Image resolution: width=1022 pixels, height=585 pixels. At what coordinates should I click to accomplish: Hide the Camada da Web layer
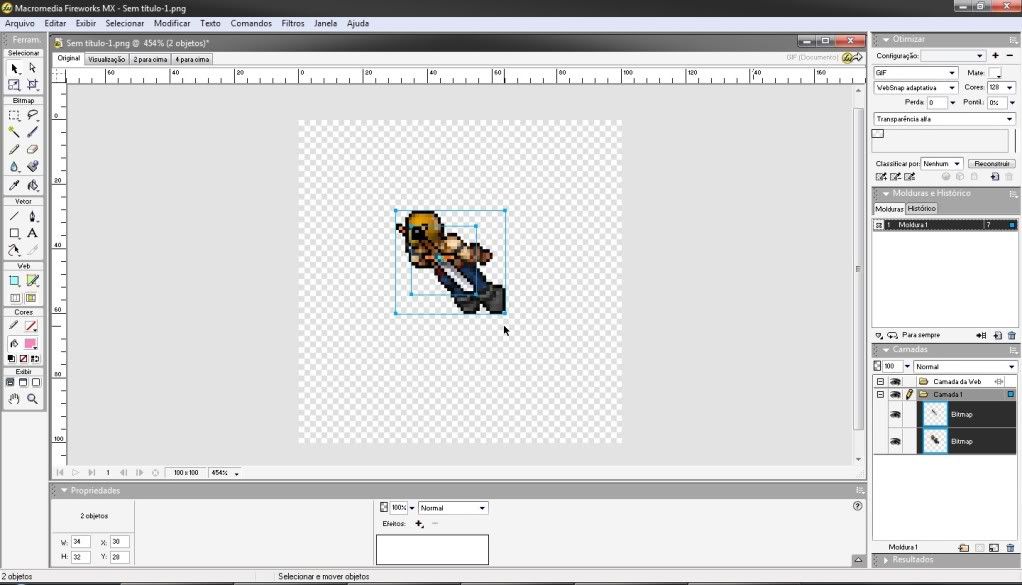895,382
